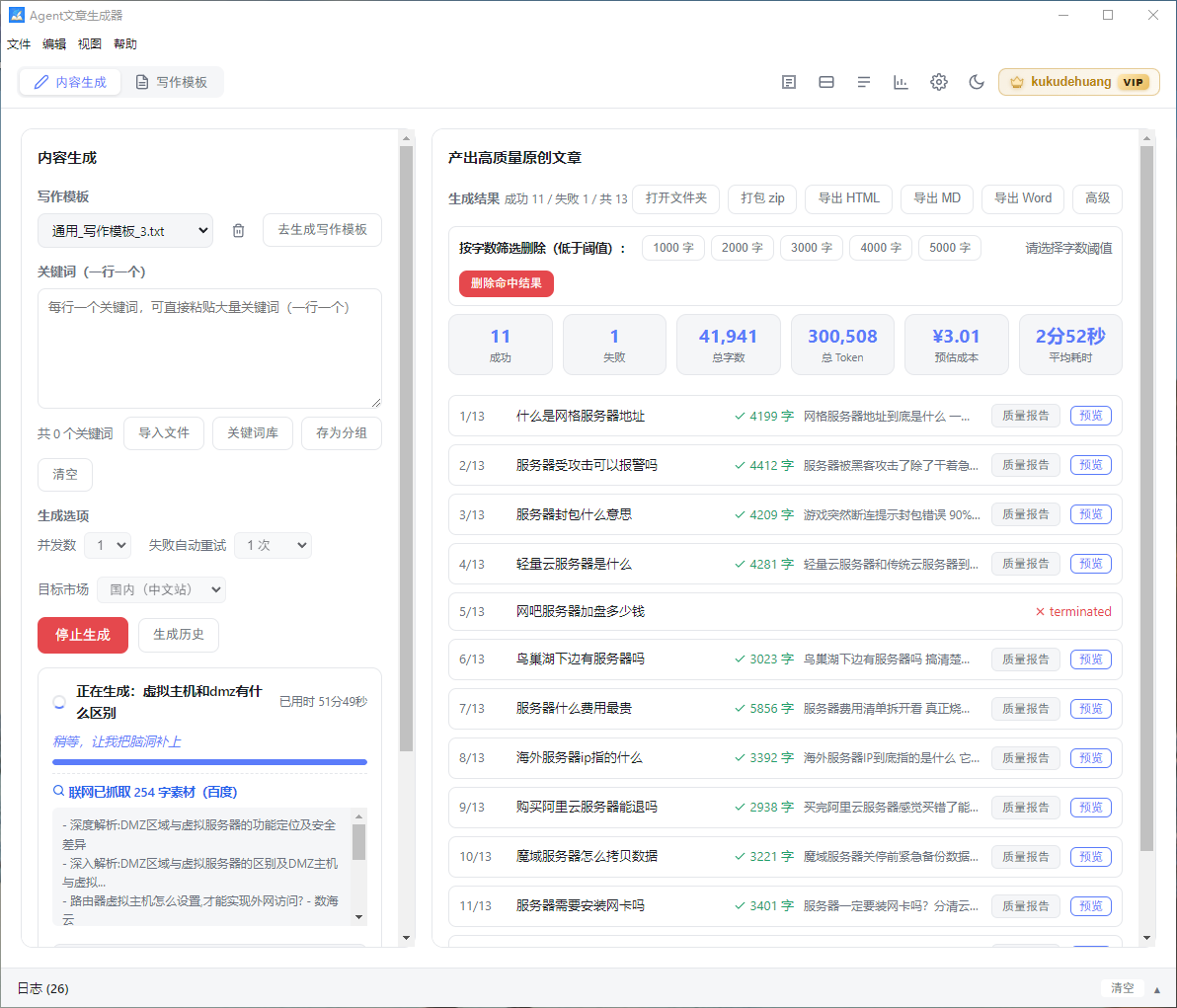Export results with 导出 HTML
1177x1008 pixels.
coord(848,198)
